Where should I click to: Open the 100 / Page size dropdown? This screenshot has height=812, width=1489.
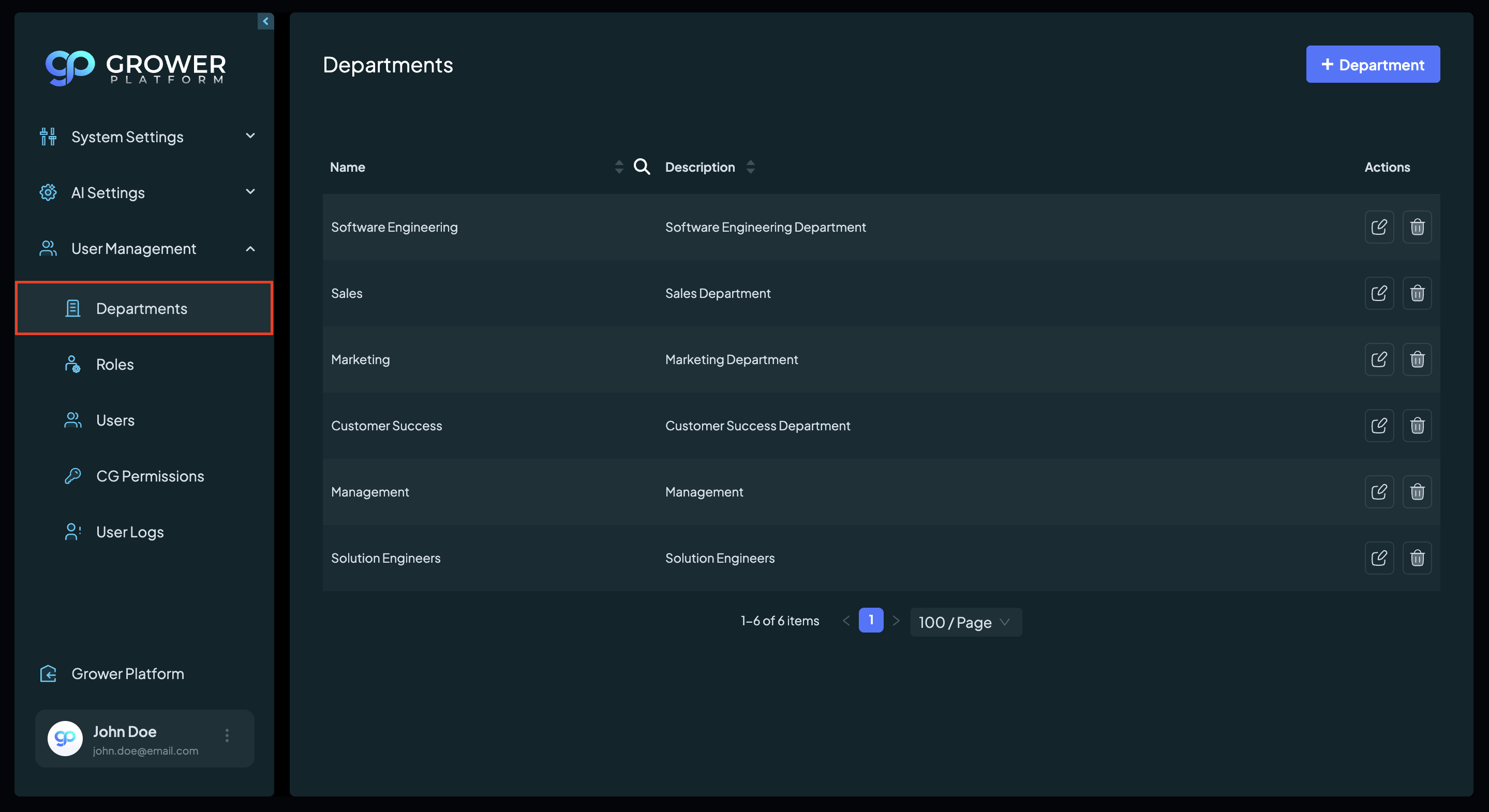click(x=965, y=622)
